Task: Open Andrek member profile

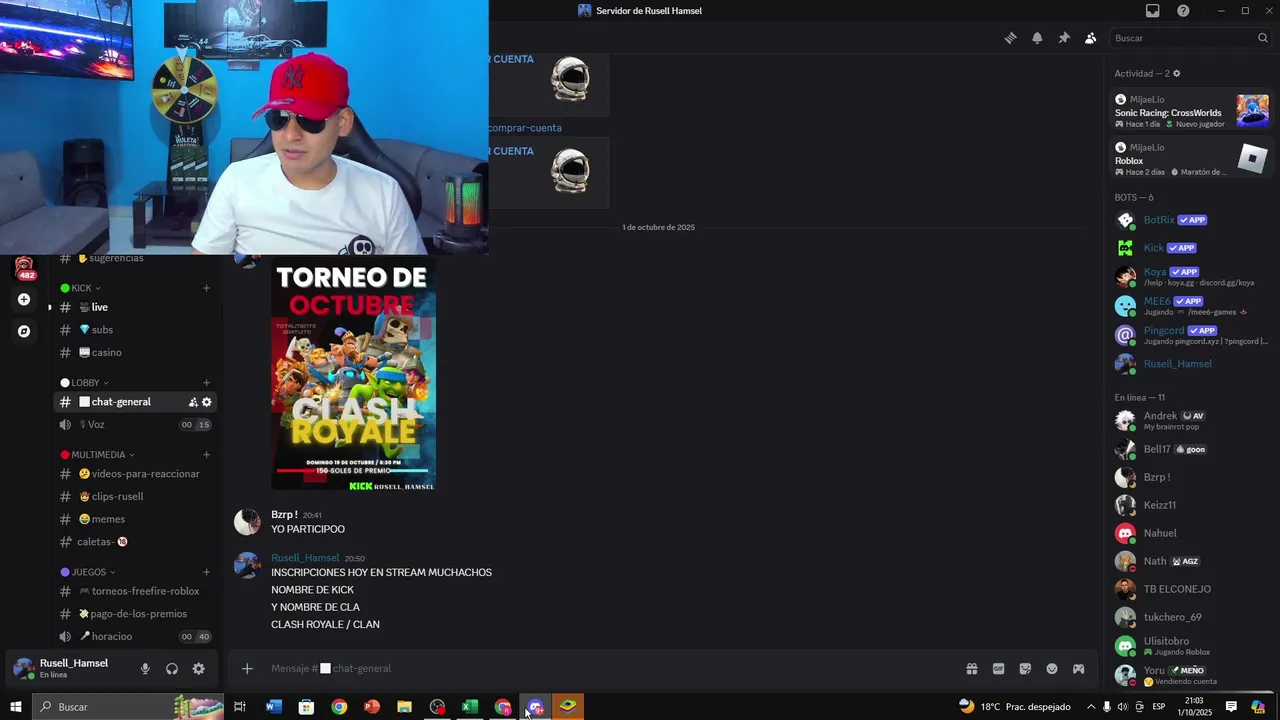Action: point(1192,421)
